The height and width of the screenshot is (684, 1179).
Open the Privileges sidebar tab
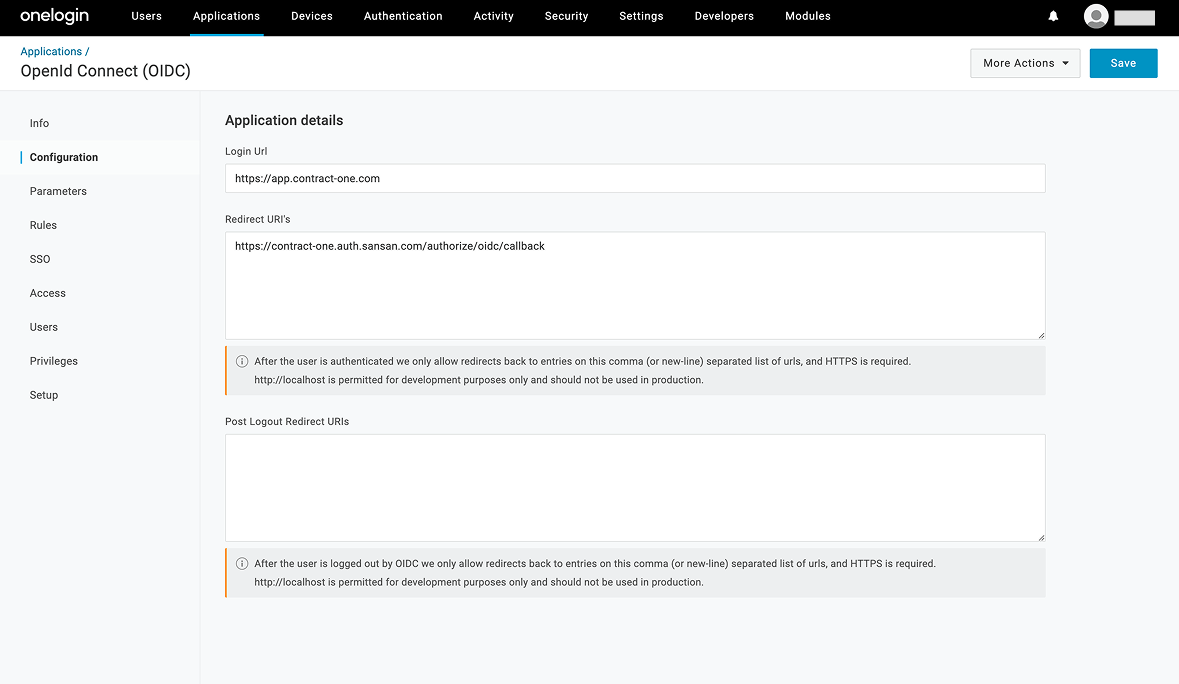(53, 361)
